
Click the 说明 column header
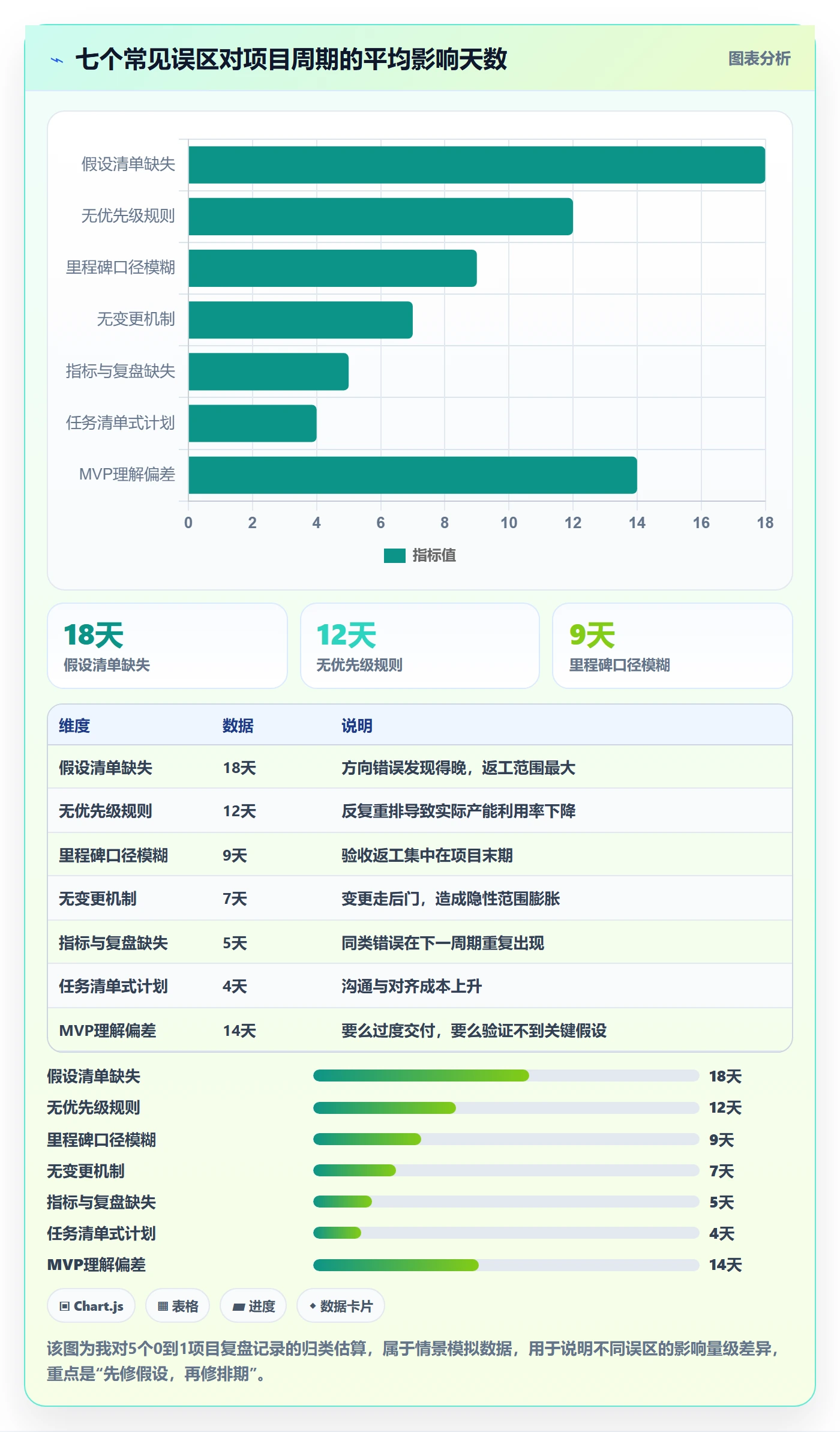point(357,726)
